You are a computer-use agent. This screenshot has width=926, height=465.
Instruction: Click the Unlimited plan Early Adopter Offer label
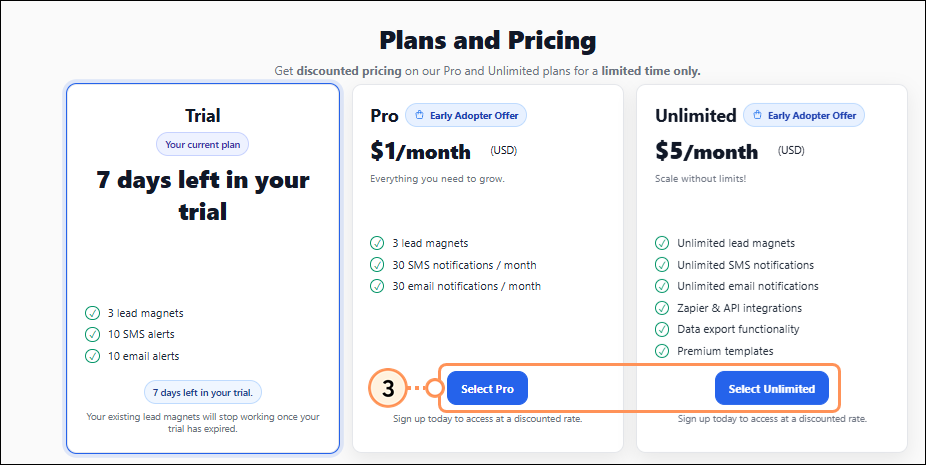812,115
